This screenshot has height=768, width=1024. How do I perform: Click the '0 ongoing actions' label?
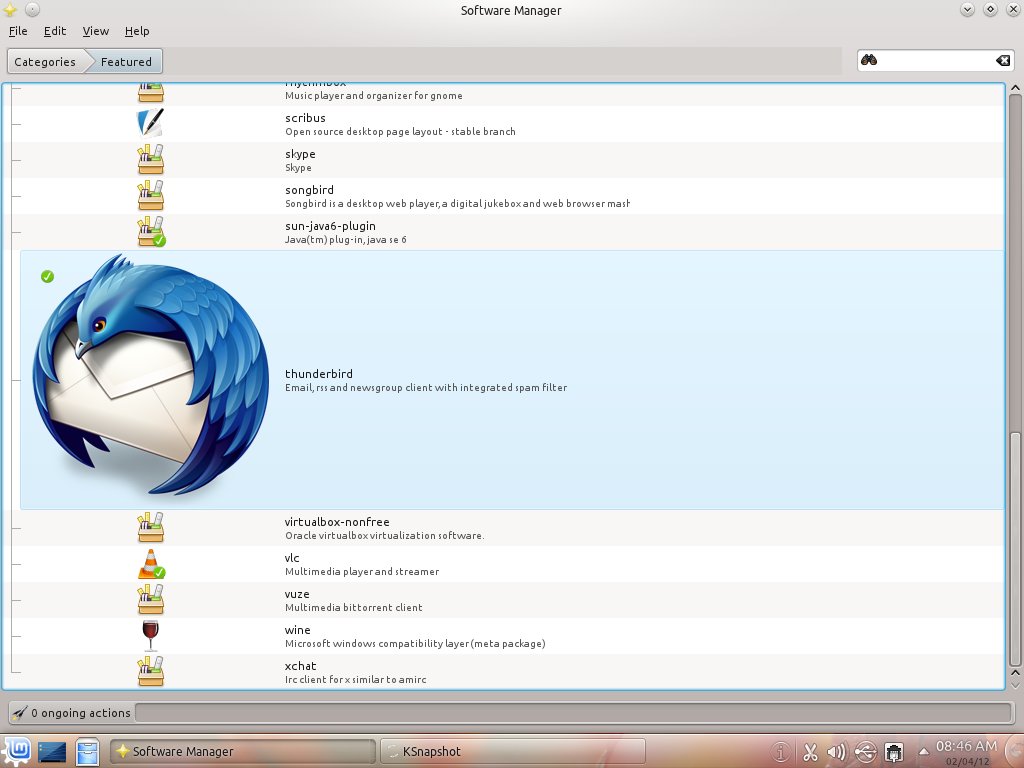pos(81,712)
